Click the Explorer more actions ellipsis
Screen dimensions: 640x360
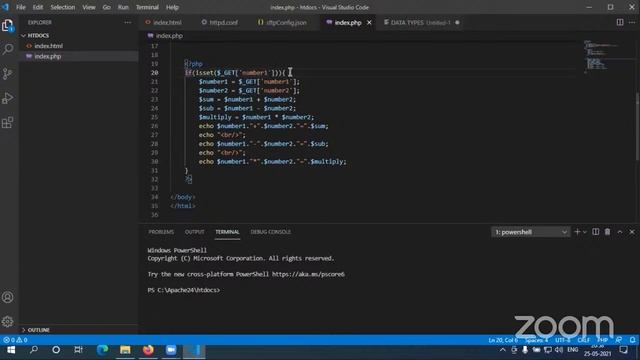(x=128, y=22)
